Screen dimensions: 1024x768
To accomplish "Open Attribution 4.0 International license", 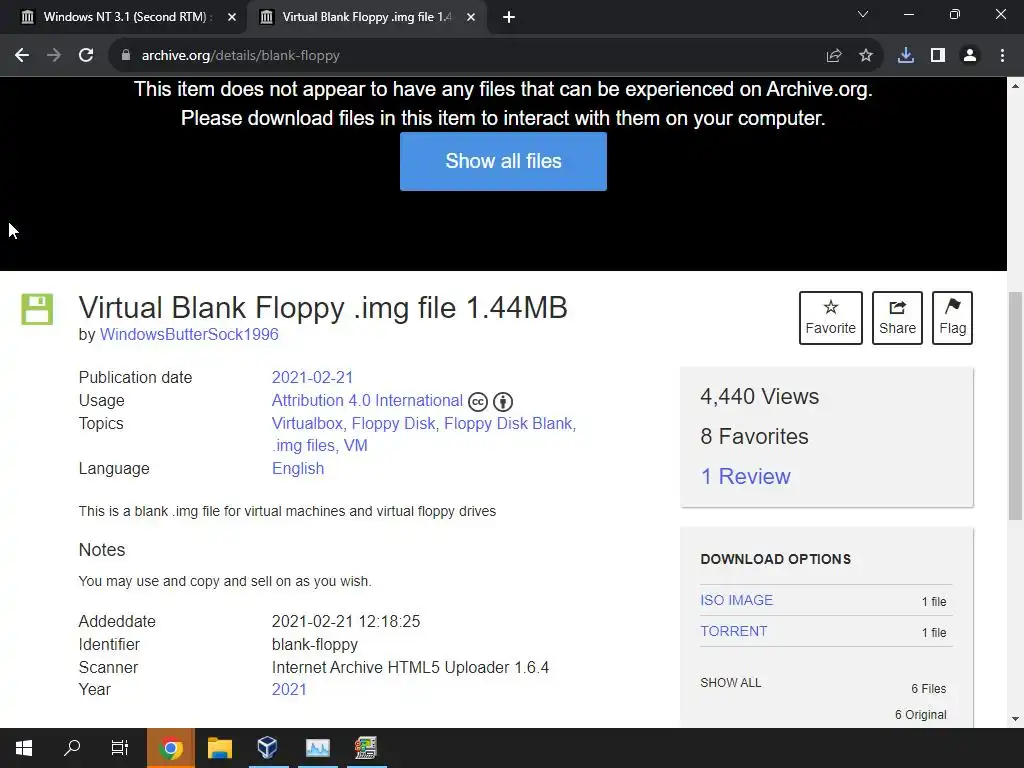I will tap(367, 400).
